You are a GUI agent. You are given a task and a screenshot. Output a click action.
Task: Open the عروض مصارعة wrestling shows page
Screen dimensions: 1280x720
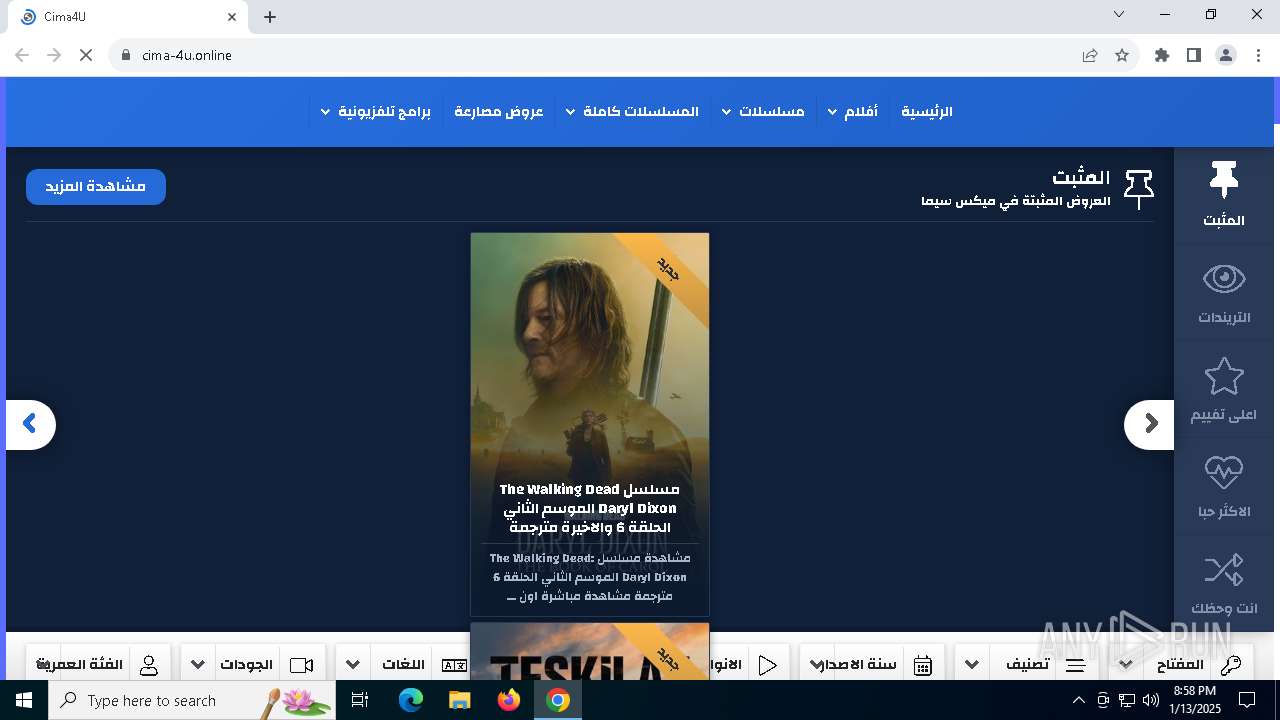pyautogui.click(x=499, y=111)
